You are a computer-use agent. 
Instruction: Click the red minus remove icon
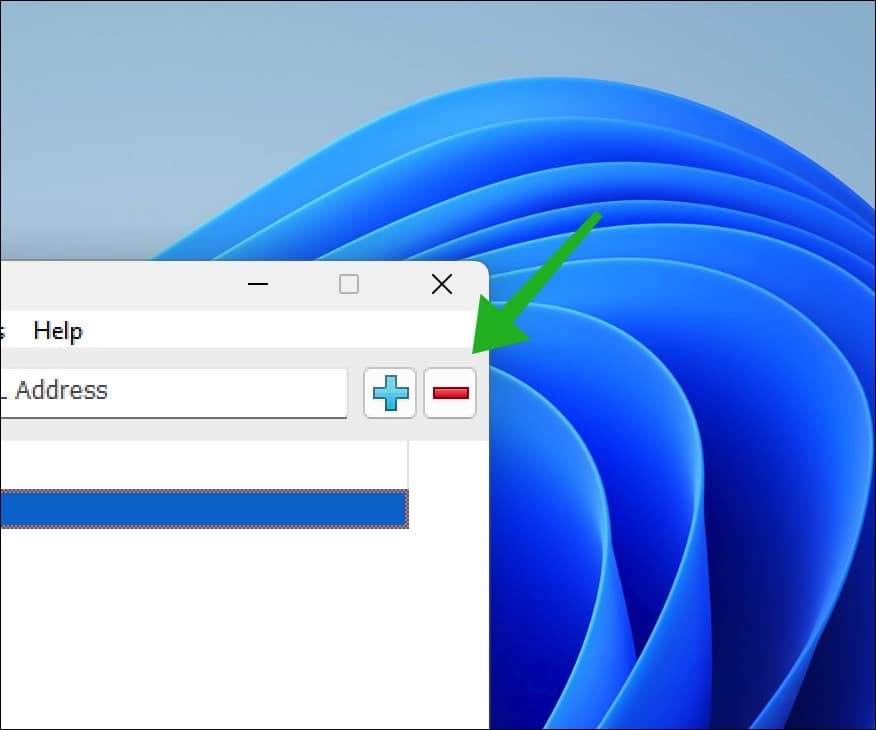[x=450, y=393]
